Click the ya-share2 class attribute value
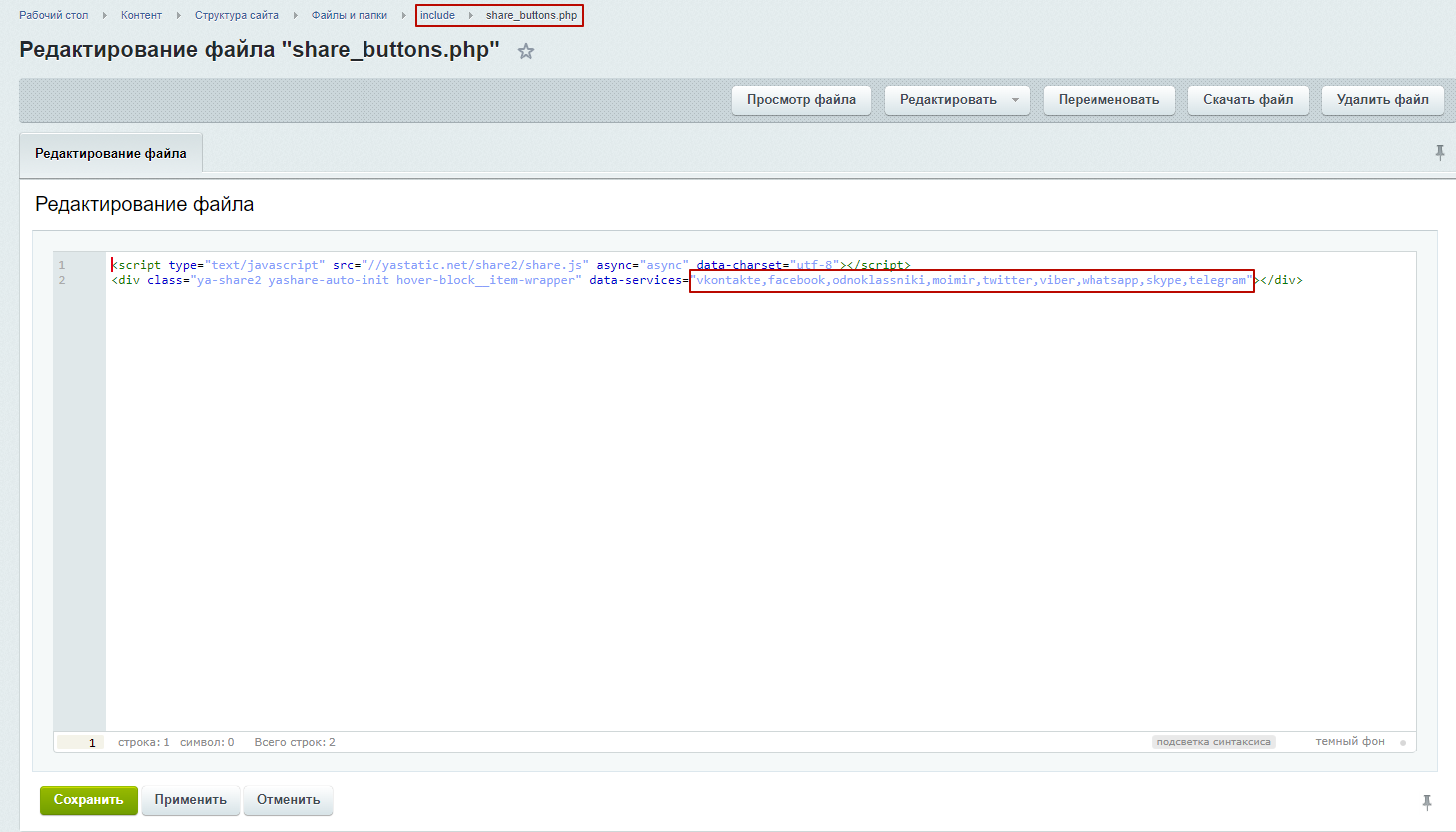Image resolution: width=1456 pixels, height=832 pixels. 386,280
